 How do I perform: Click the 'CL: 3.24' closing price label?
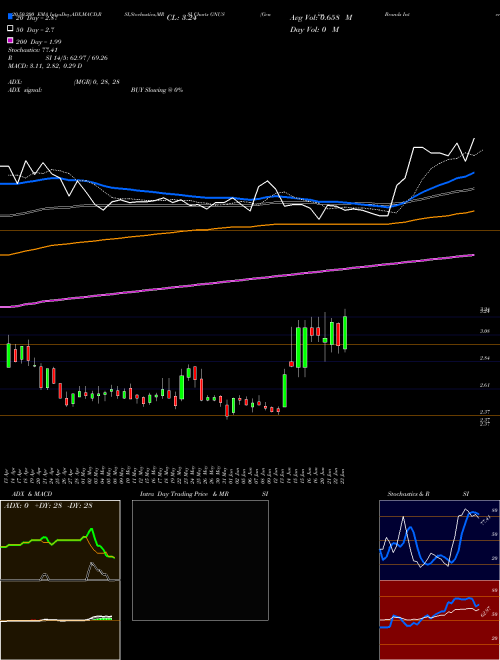[181, 18]
